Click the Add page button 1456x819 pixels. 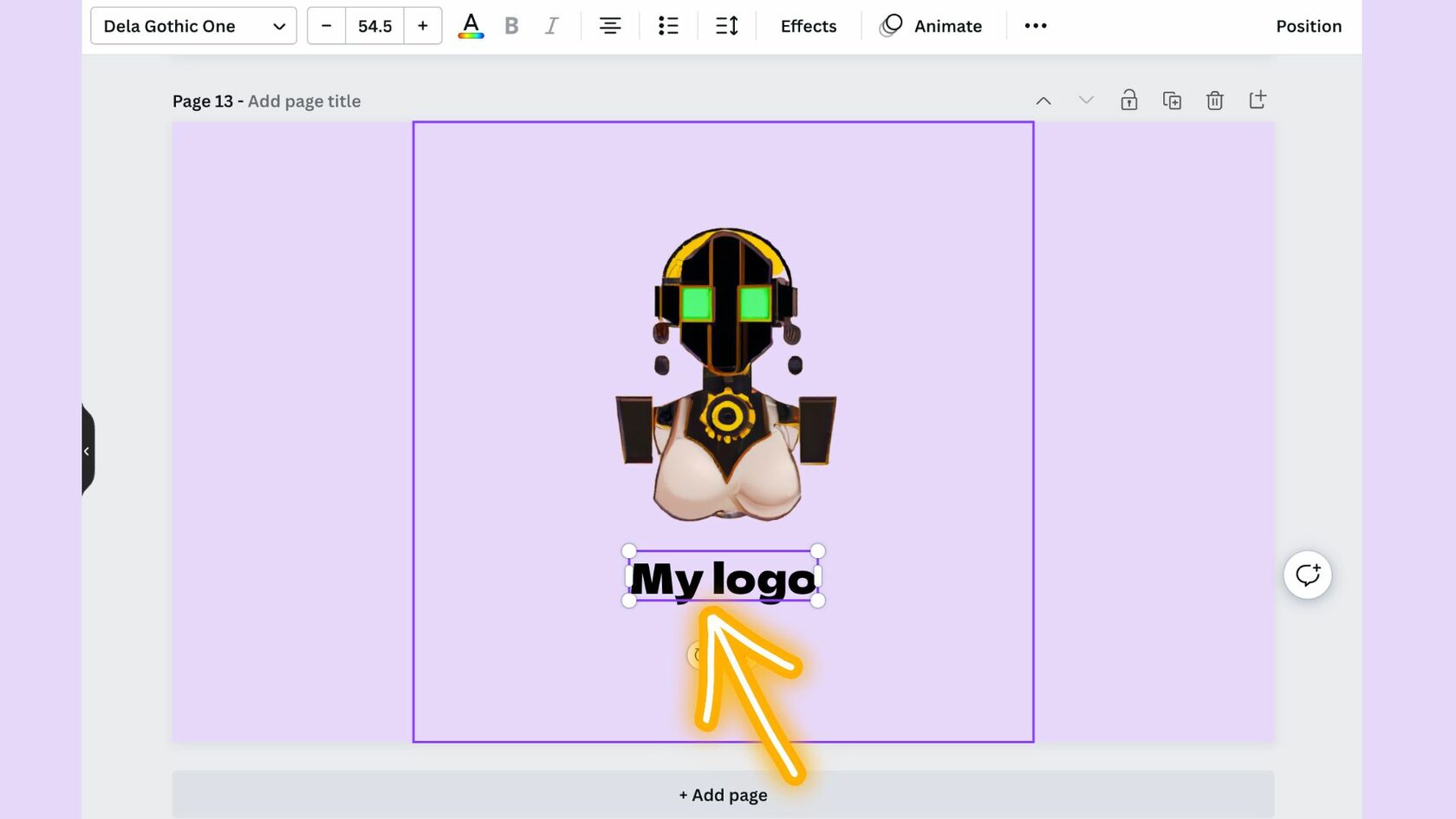click(x=723, y=795)
